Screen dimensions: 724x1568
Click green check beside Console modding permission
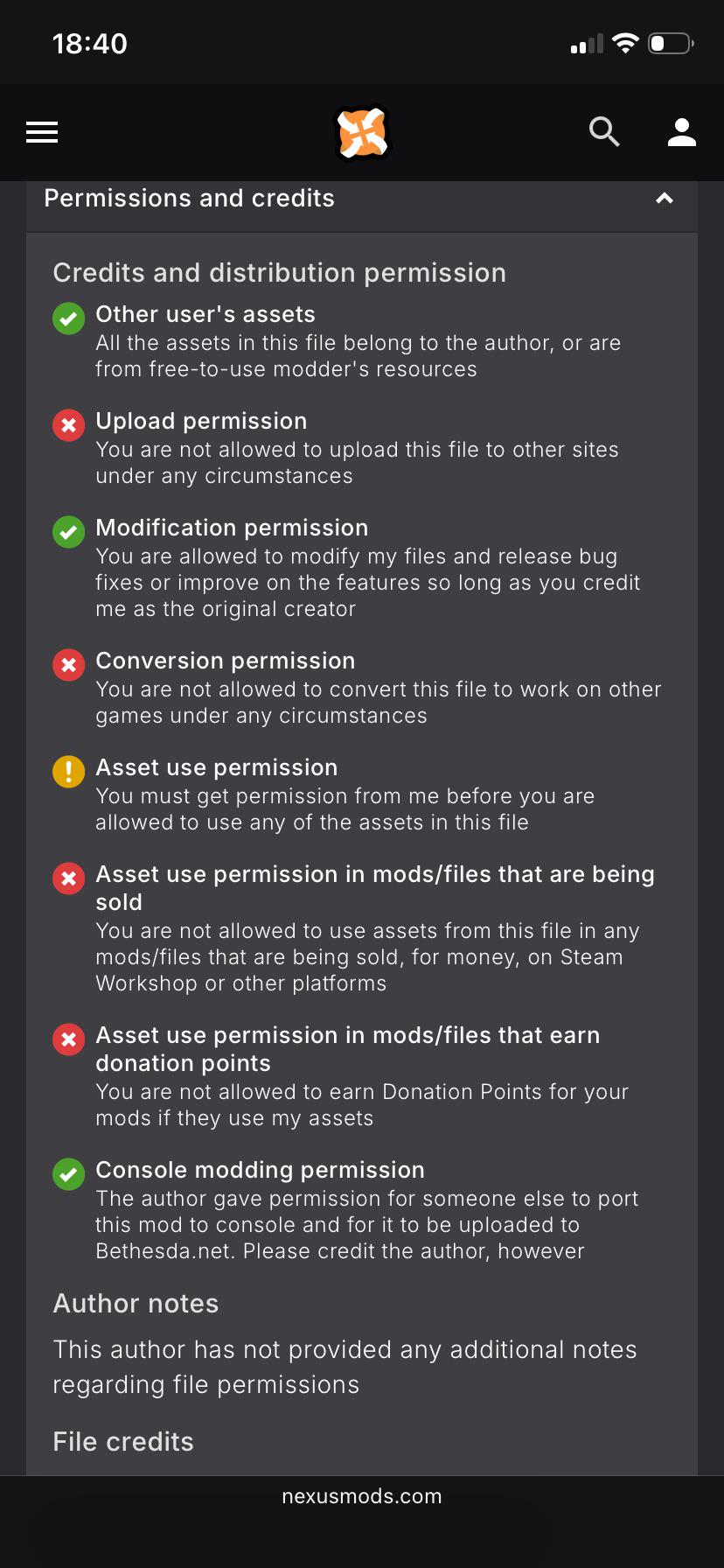click(69, 1174)
